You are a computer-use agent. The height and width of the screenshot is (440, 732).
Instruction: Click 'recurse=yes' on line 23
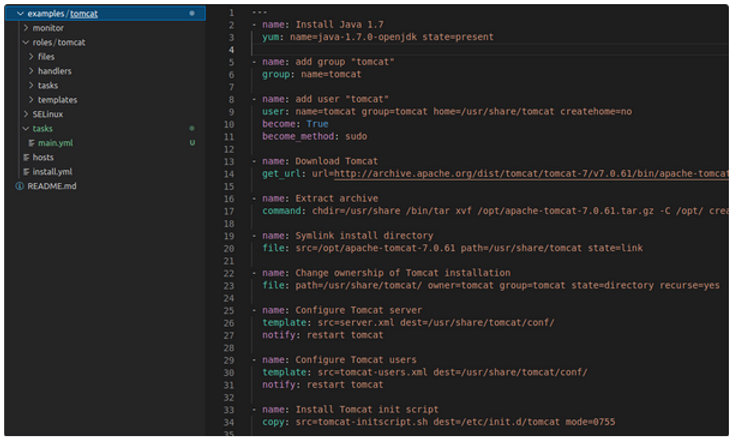click(x=690, y=285)
